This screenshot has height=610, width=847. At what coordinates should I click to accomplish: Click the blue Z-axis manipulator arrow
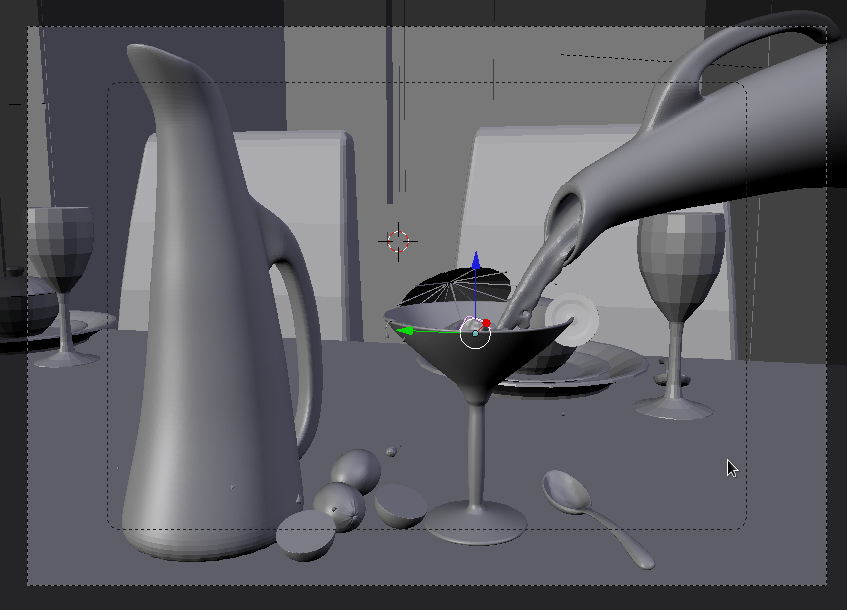[x=475, y=261]
